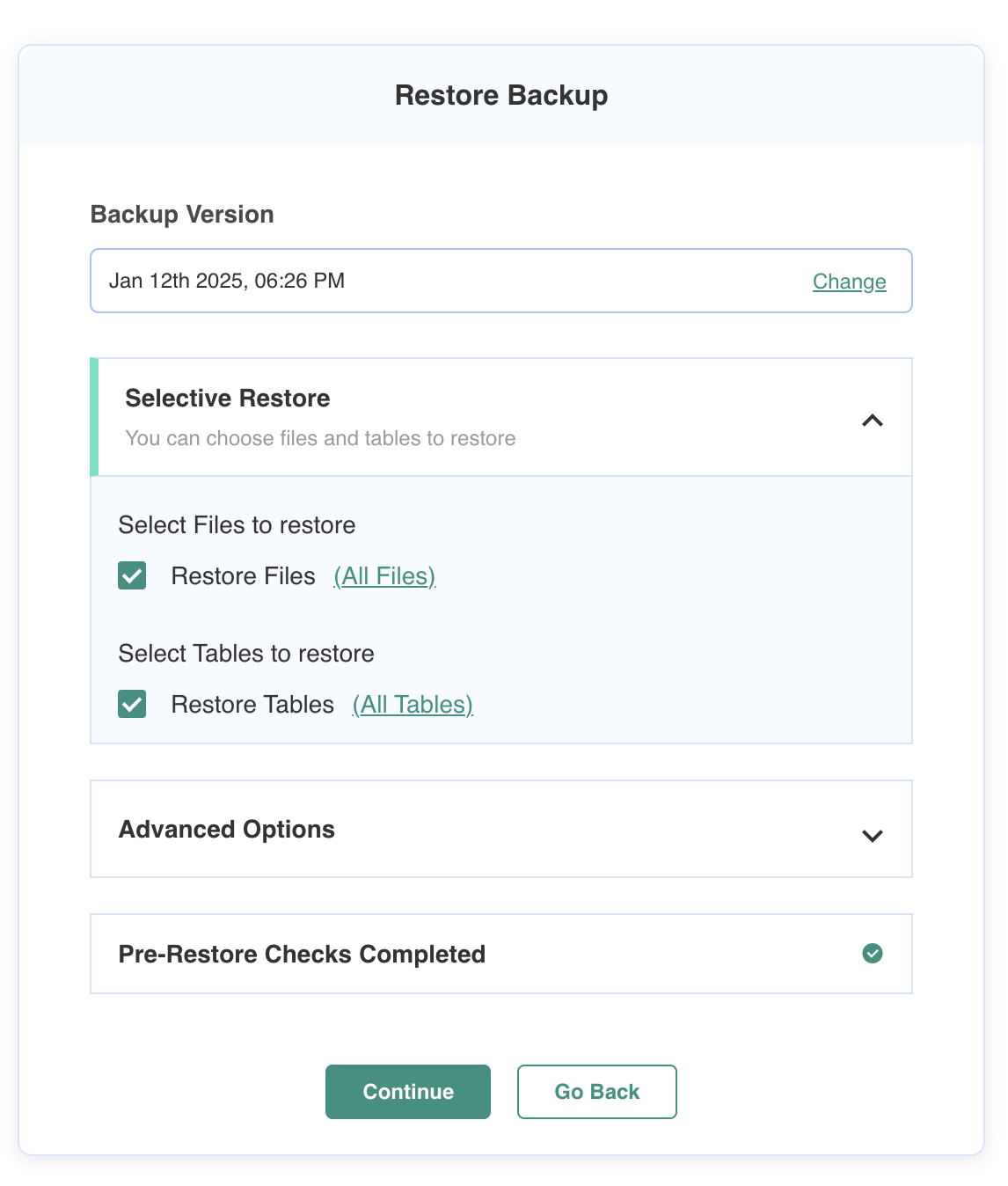Click the Jan 12th 2025 backup version field

pyautogui.click(x=501, y=281)
